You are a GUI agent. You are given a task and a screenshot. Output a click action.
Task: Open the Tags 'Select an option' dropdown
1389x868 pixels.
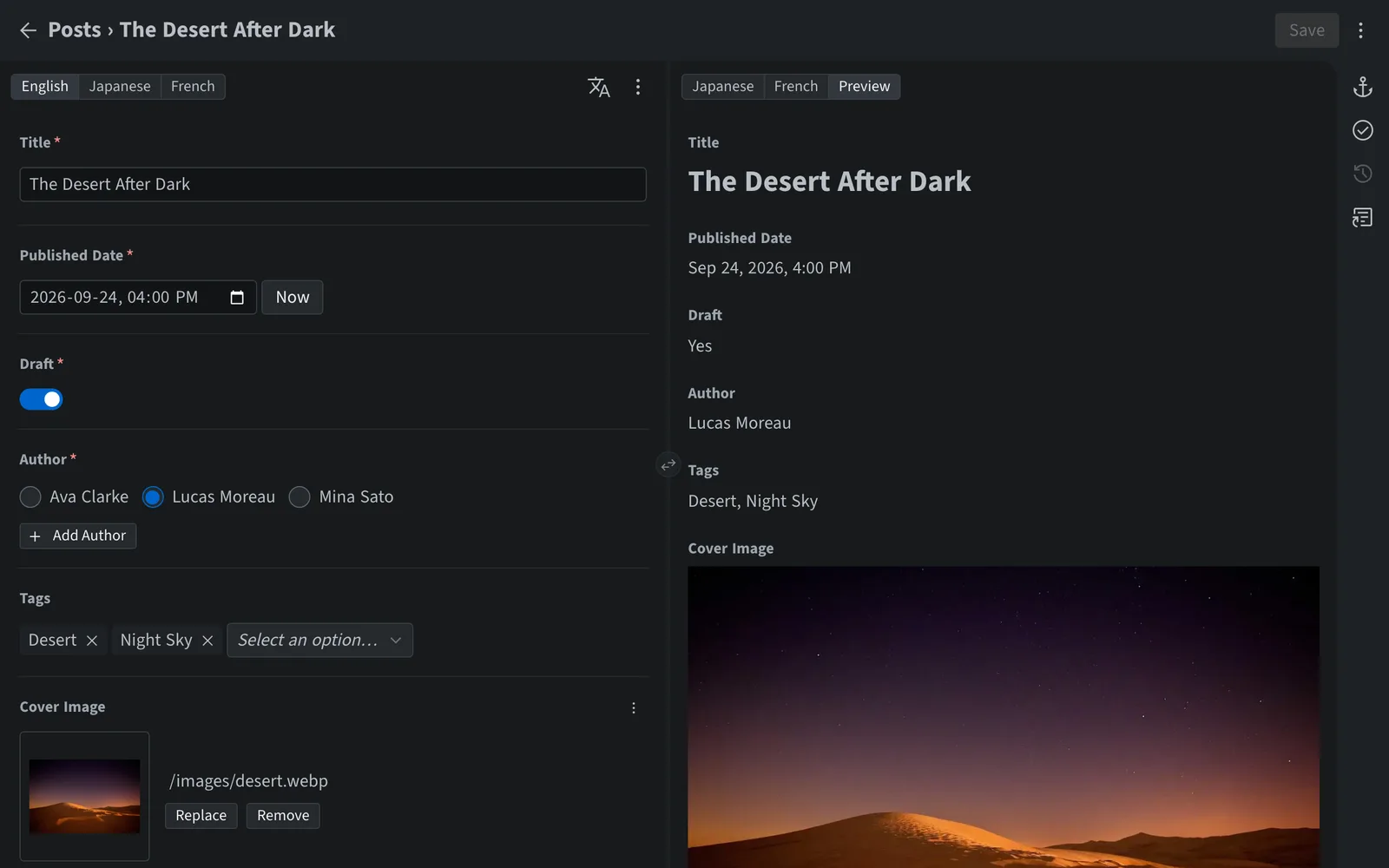click(x=319, y=641)
